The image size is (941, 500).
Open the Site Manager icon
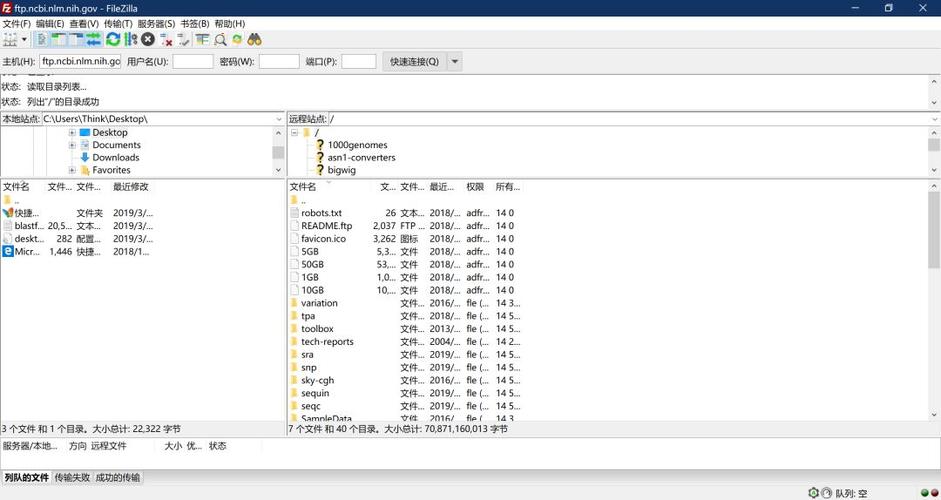pos(10,40)
